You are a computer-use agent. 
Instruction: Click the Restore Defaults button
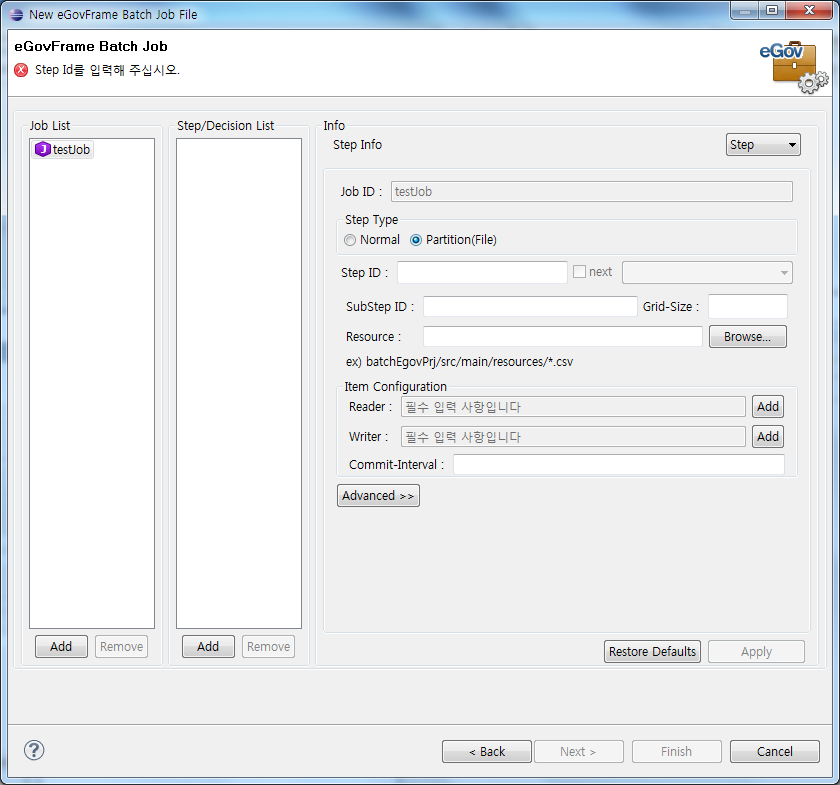point(652,652)
